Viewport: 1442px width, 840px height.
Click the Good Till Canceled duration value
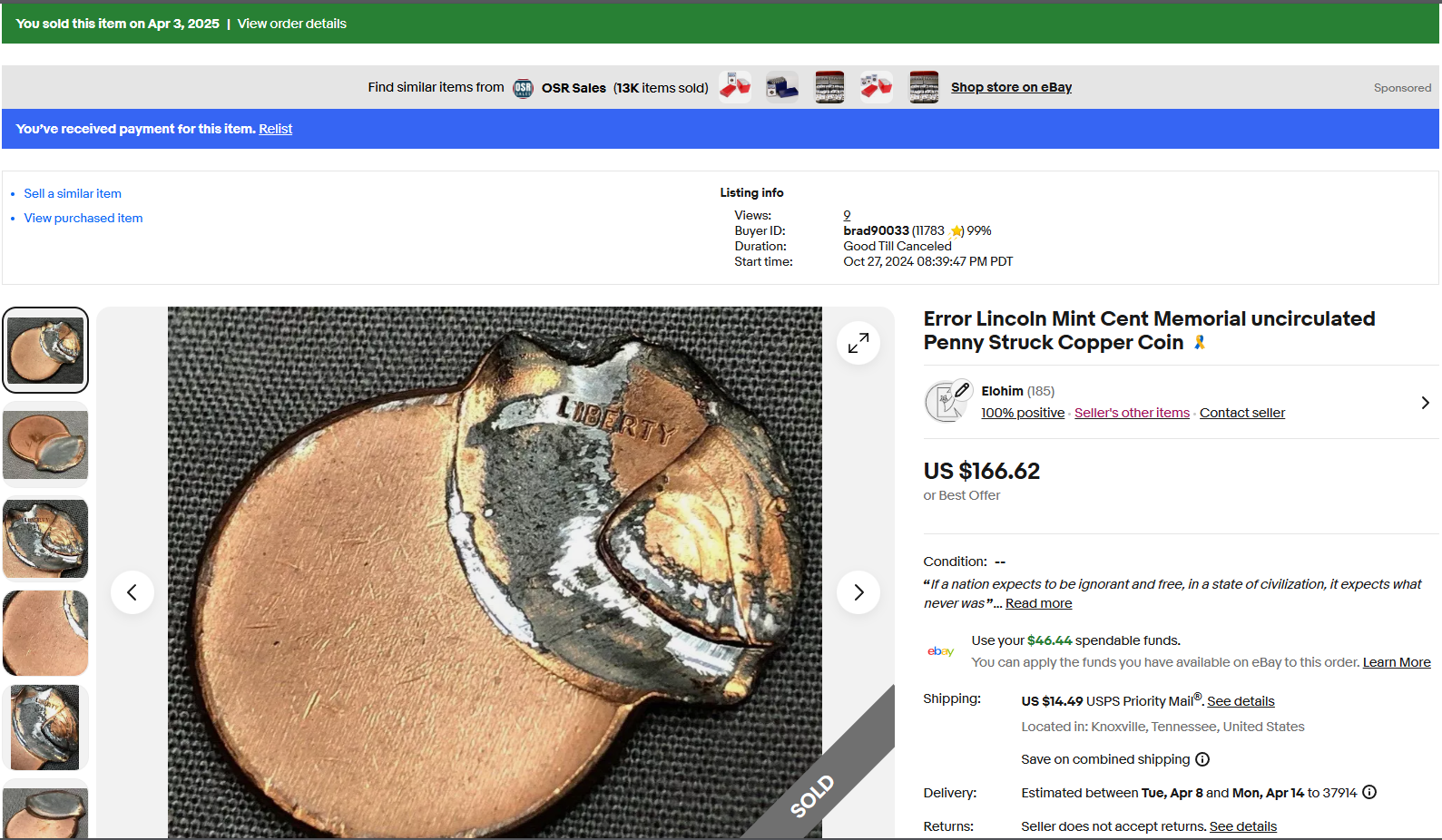[x=898, y=246]
